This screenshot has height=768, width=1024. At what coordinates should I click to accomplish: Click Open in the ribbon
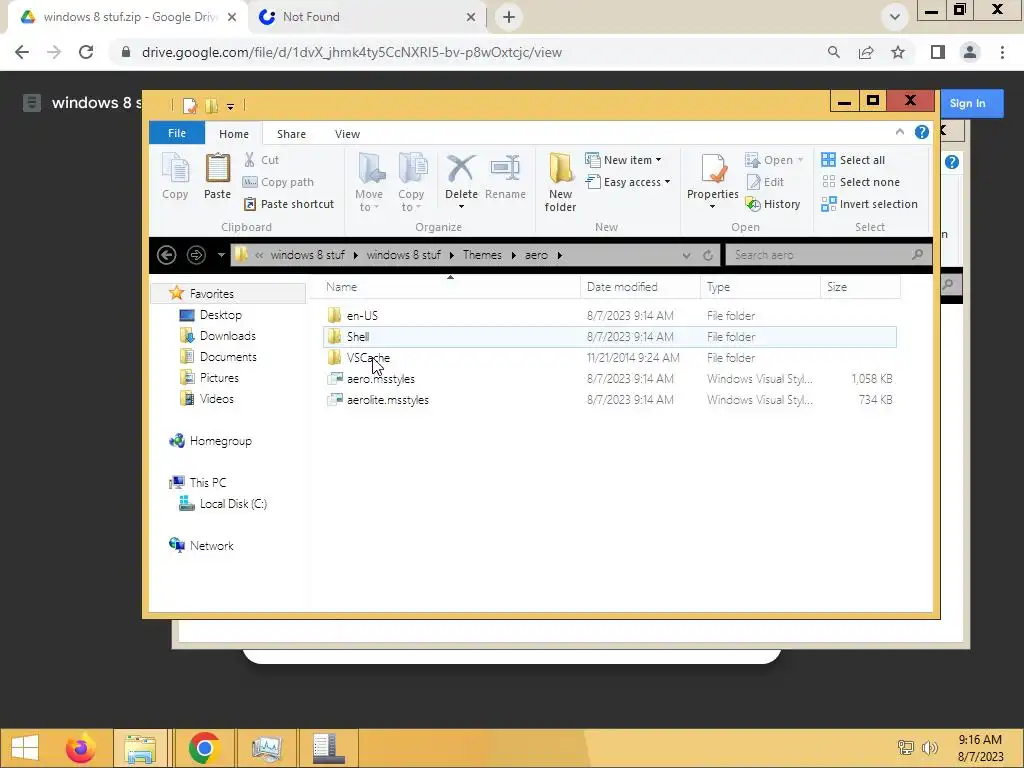773,160
